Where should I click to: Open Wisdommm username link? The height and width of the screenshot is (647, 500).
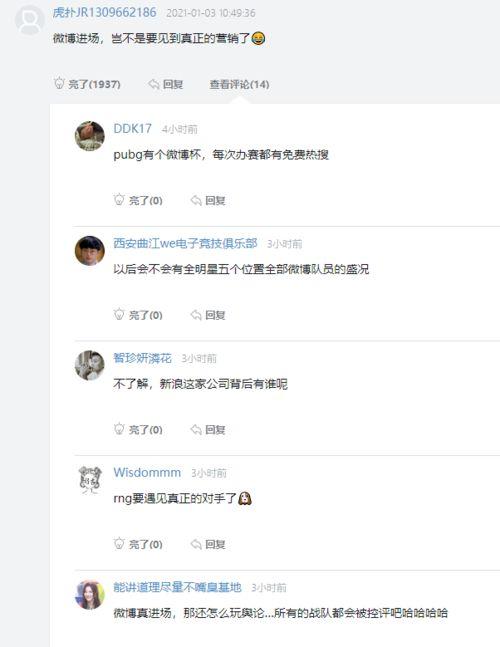147,472
